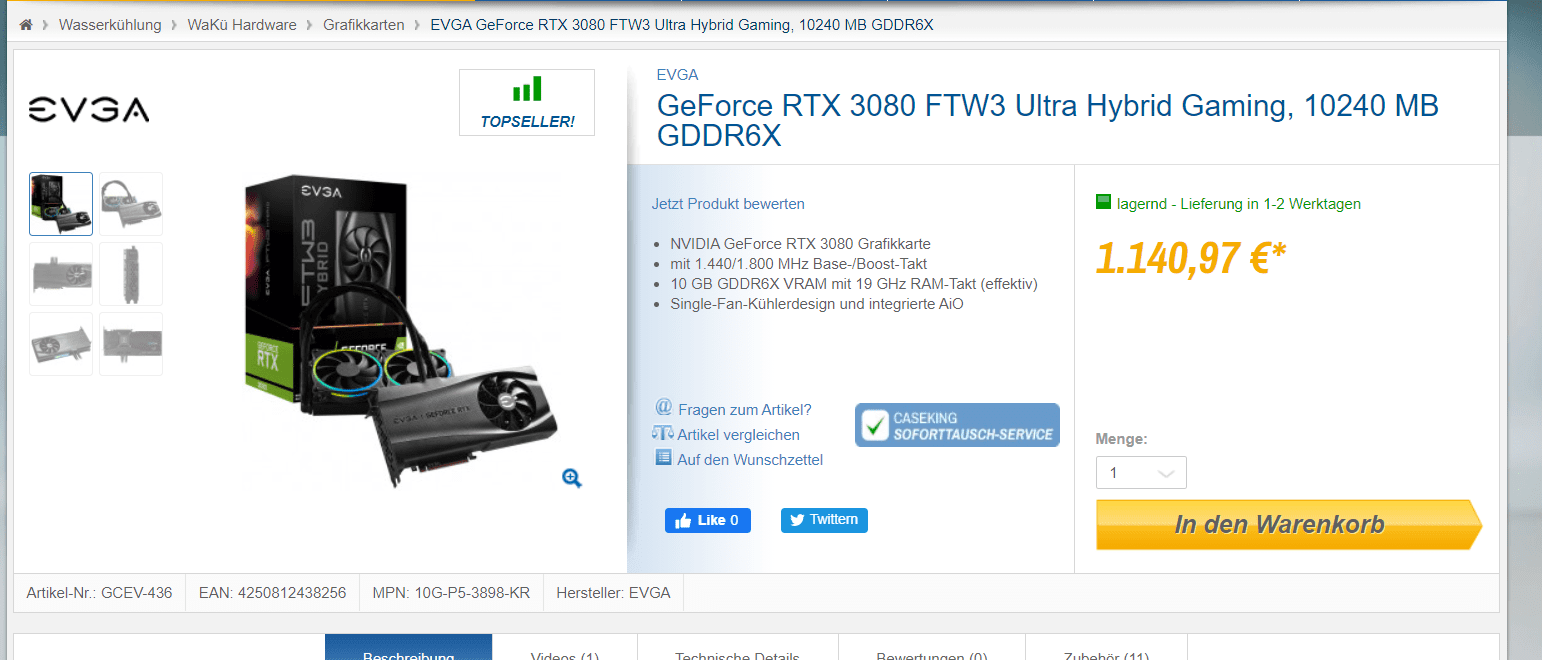
Task: Open the Videos (1) tab
Action: [565, 648]
